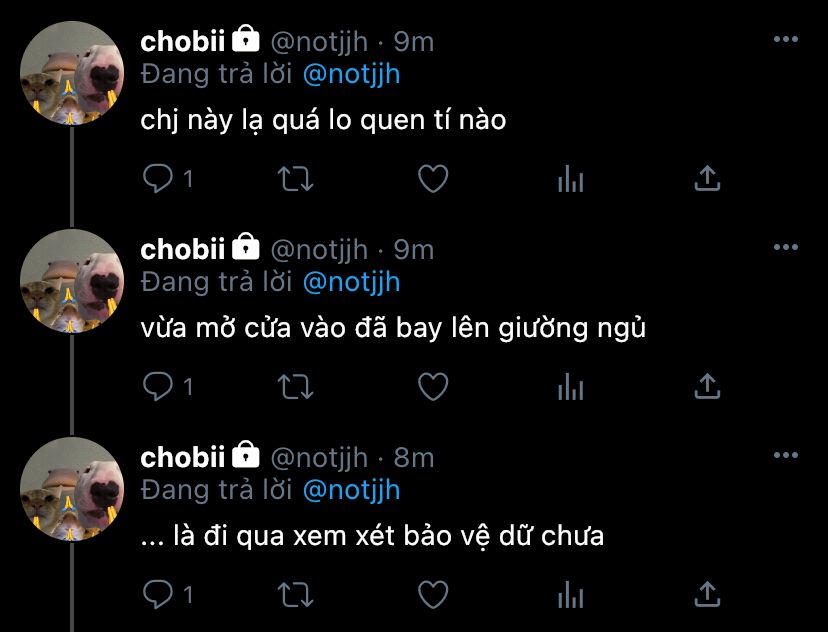Viewport: 828px width, 632px height.
Task: Open @notjjh mention link in third tweet
Action: coord(352,491)
